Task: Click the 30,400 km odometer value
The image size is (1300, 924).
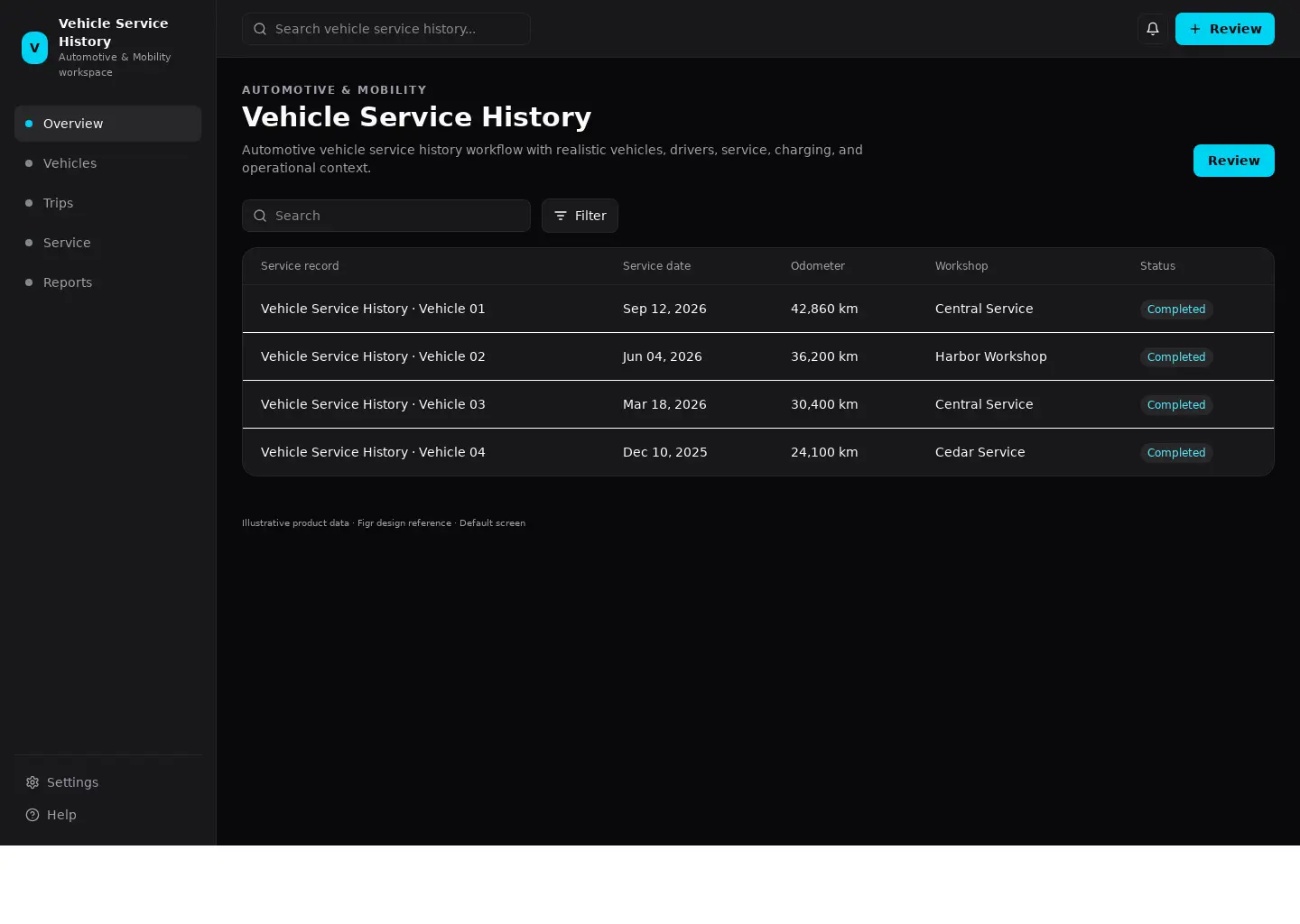Action: pyautogui.click(x=824, y=404)
